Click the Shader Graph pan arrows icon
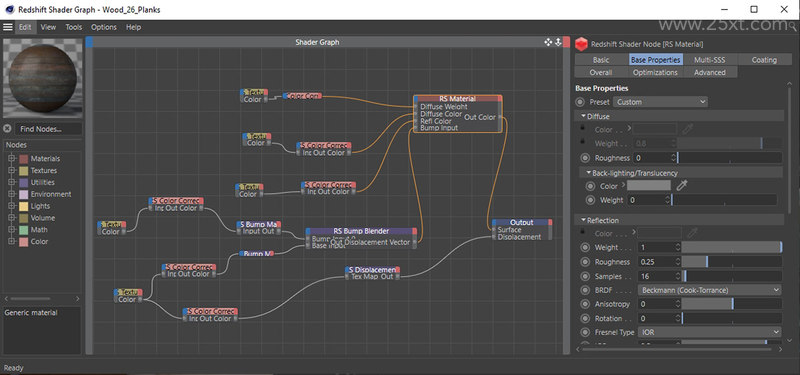800x375 pixels. point(548,42)
